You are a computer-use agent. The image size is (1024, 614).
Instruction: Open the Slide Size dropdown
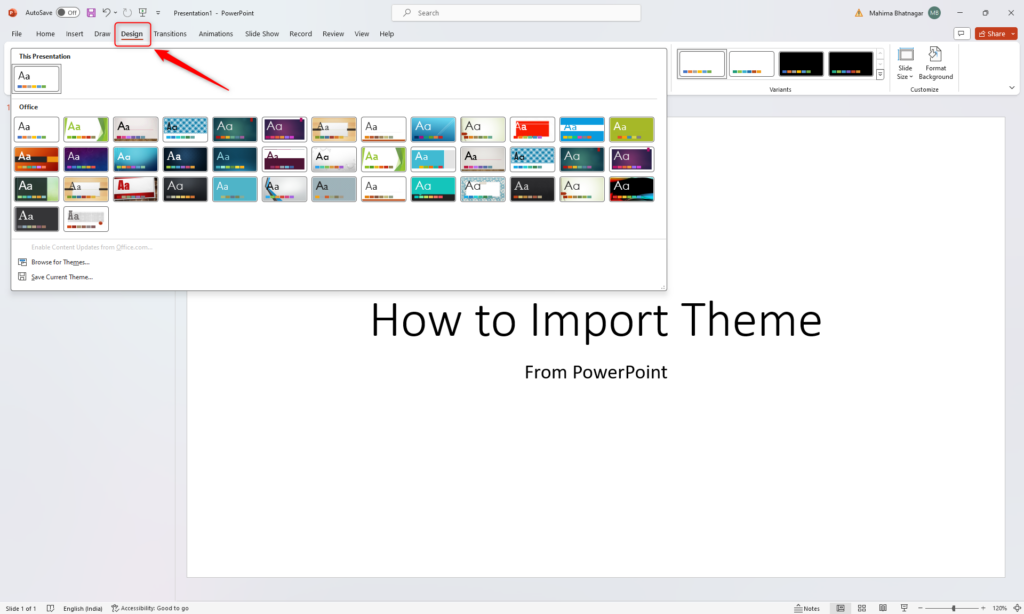pyautogui.click(x=905, y=66)
